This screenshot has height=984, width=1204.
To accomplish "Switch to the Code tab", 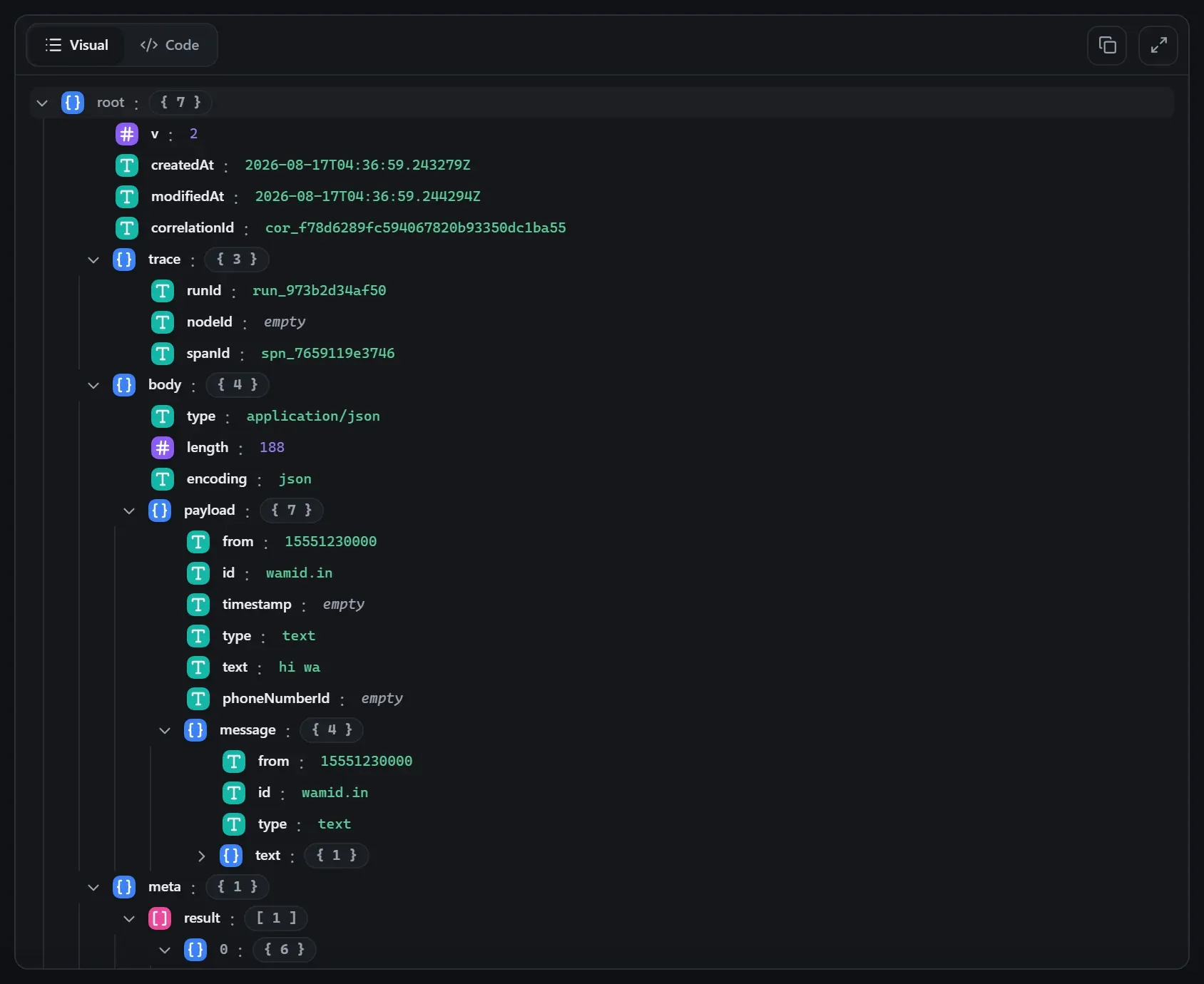I will click(170, 45).
